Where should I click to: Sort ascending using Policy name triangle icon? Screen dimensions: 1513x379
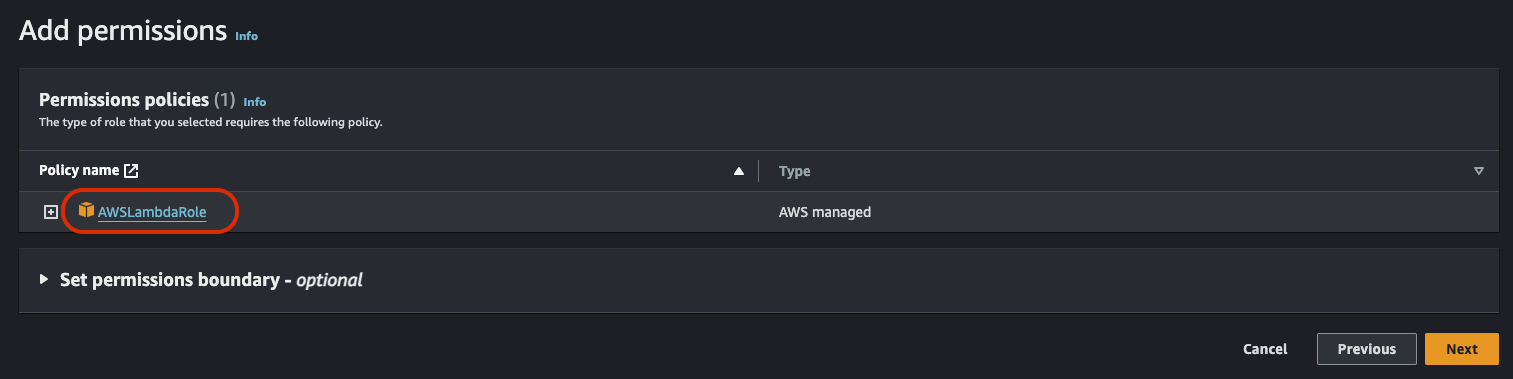point(739,171)
